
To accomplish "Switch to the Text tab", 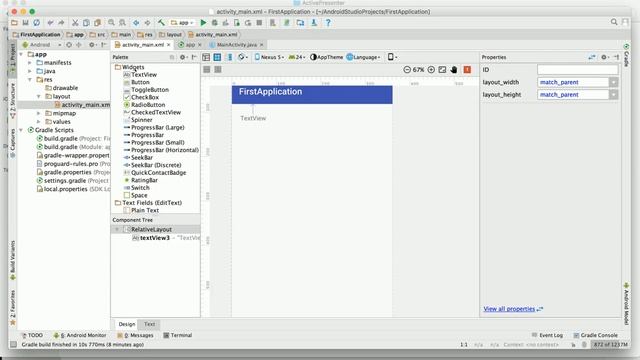I will (x=149, y=324).
